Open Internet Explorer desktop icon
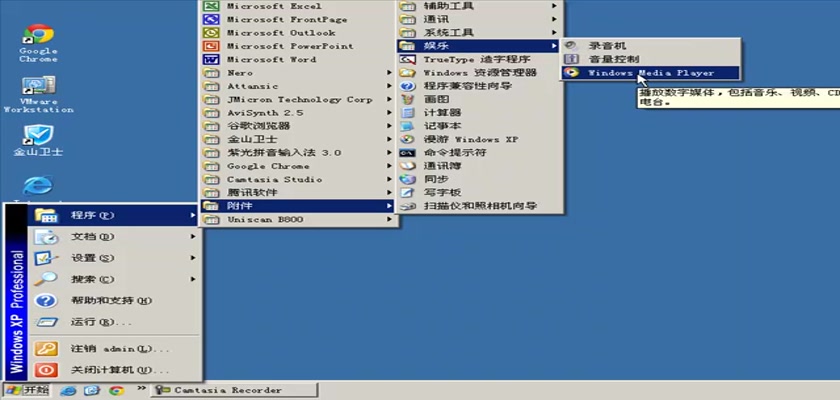 (38, 187)
